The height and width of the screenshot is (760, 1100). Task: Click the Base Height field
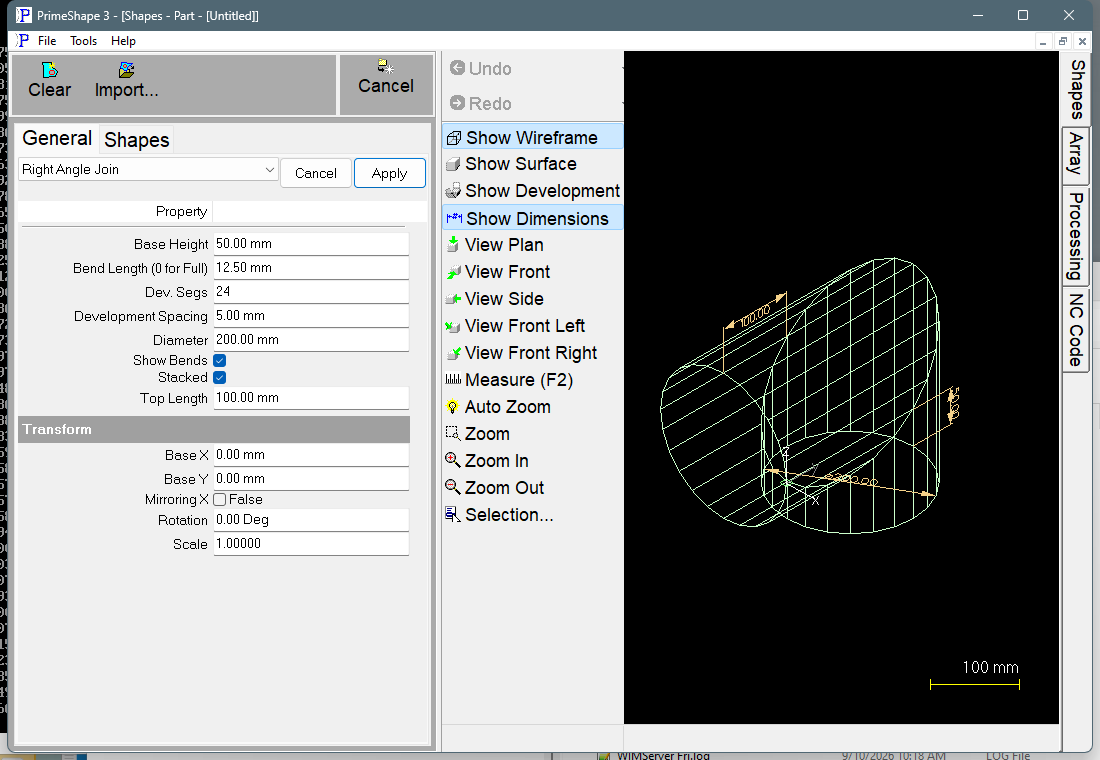311,244
